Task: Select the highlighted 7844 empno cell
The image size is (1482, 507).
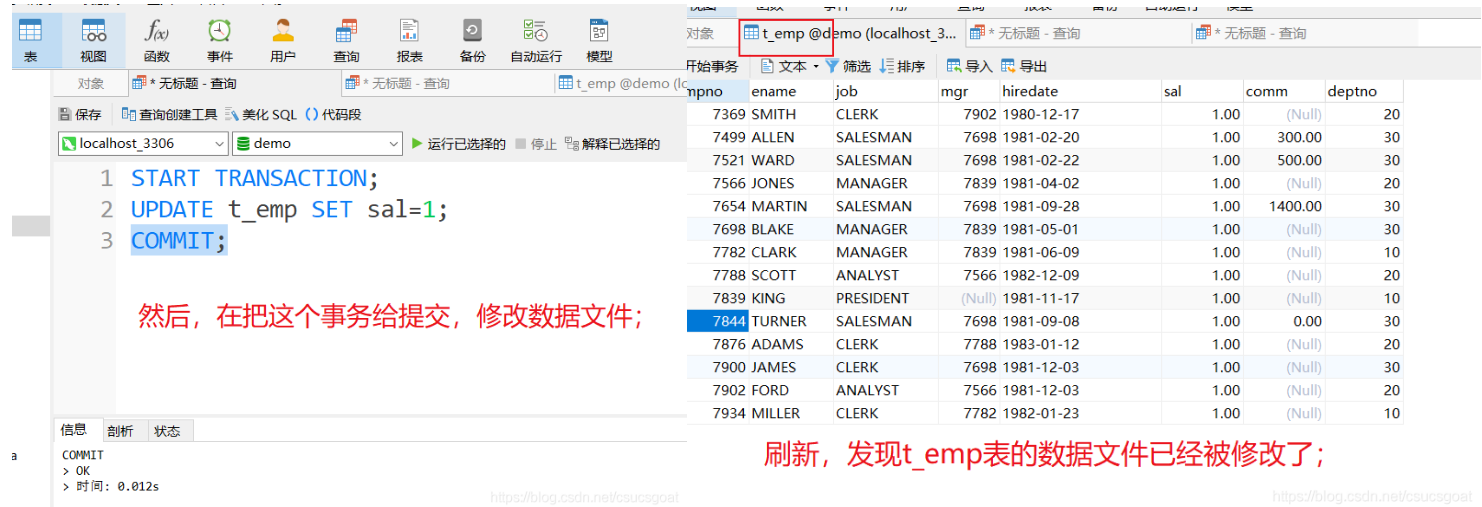Action: 718,321
